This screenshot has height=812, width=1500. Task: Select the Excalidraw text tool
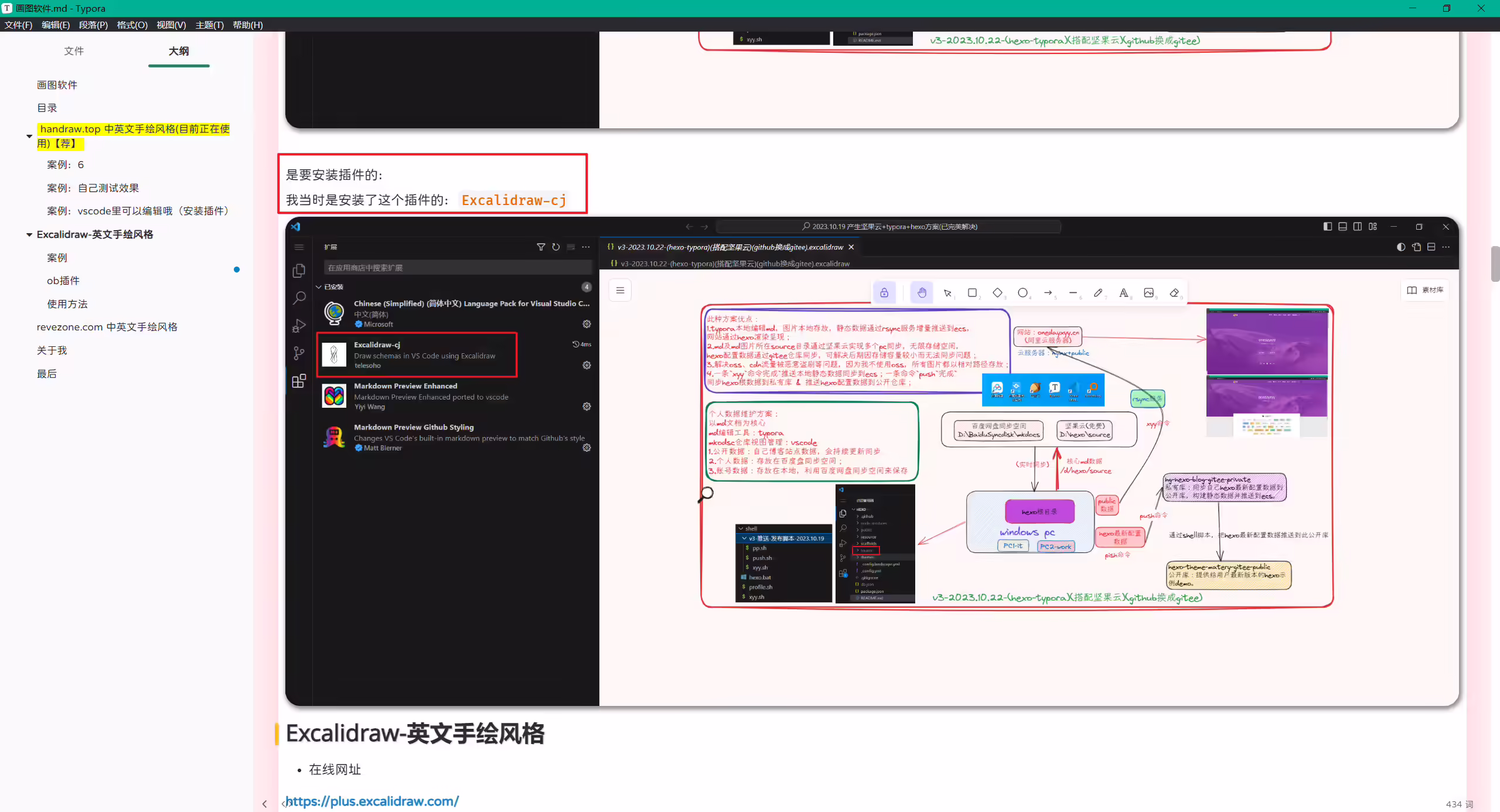tap(1124, 292)
